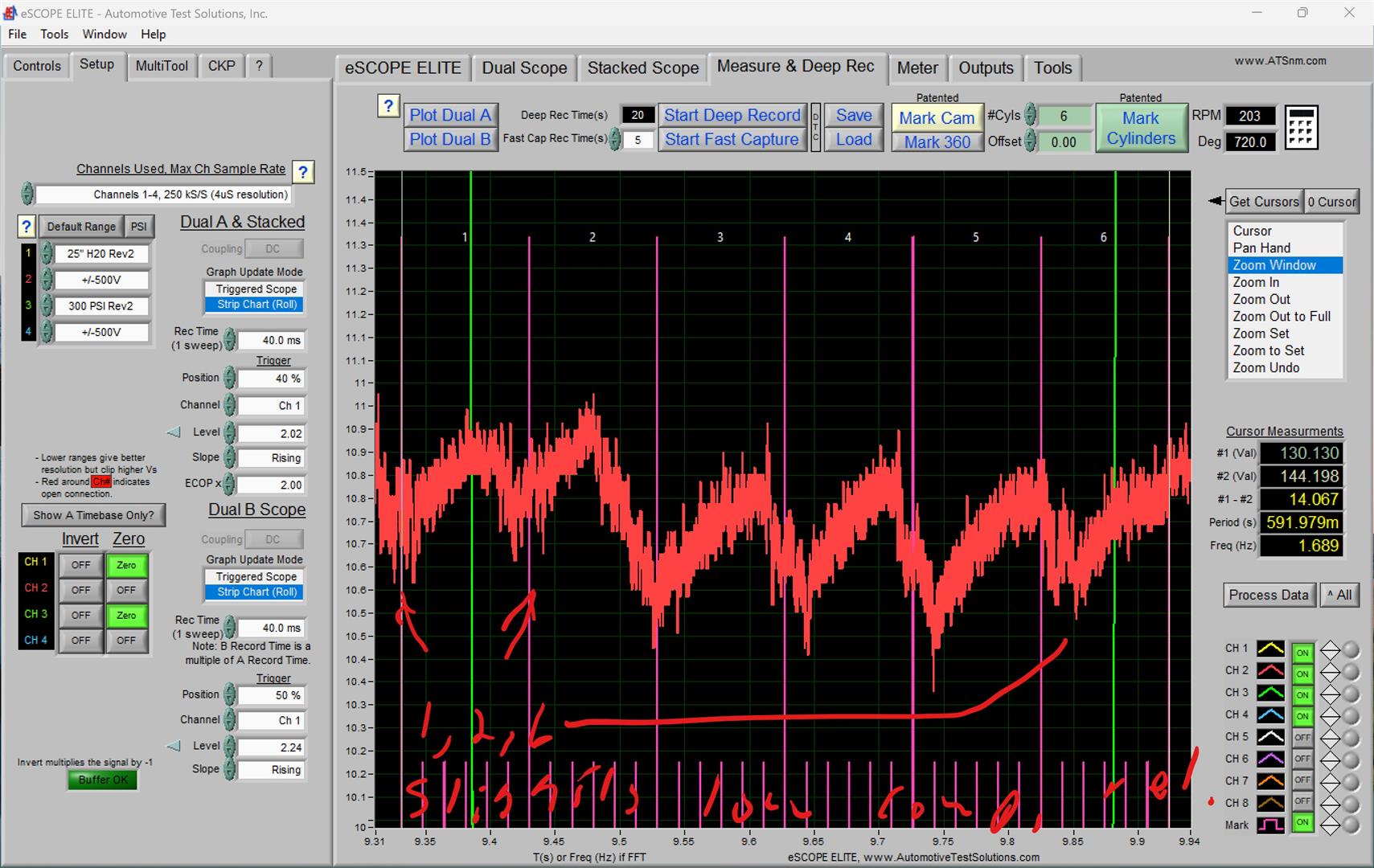Select Zoom In from the cursor mode list
1374x868 pixels.
click(1255, 281)
